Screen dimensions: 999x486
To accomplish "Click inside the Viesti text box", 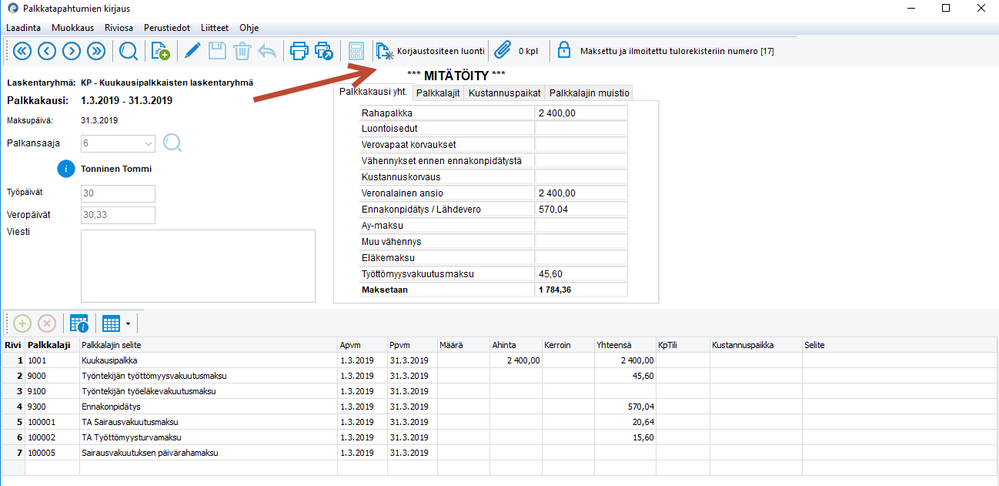I will coord(198,266).
